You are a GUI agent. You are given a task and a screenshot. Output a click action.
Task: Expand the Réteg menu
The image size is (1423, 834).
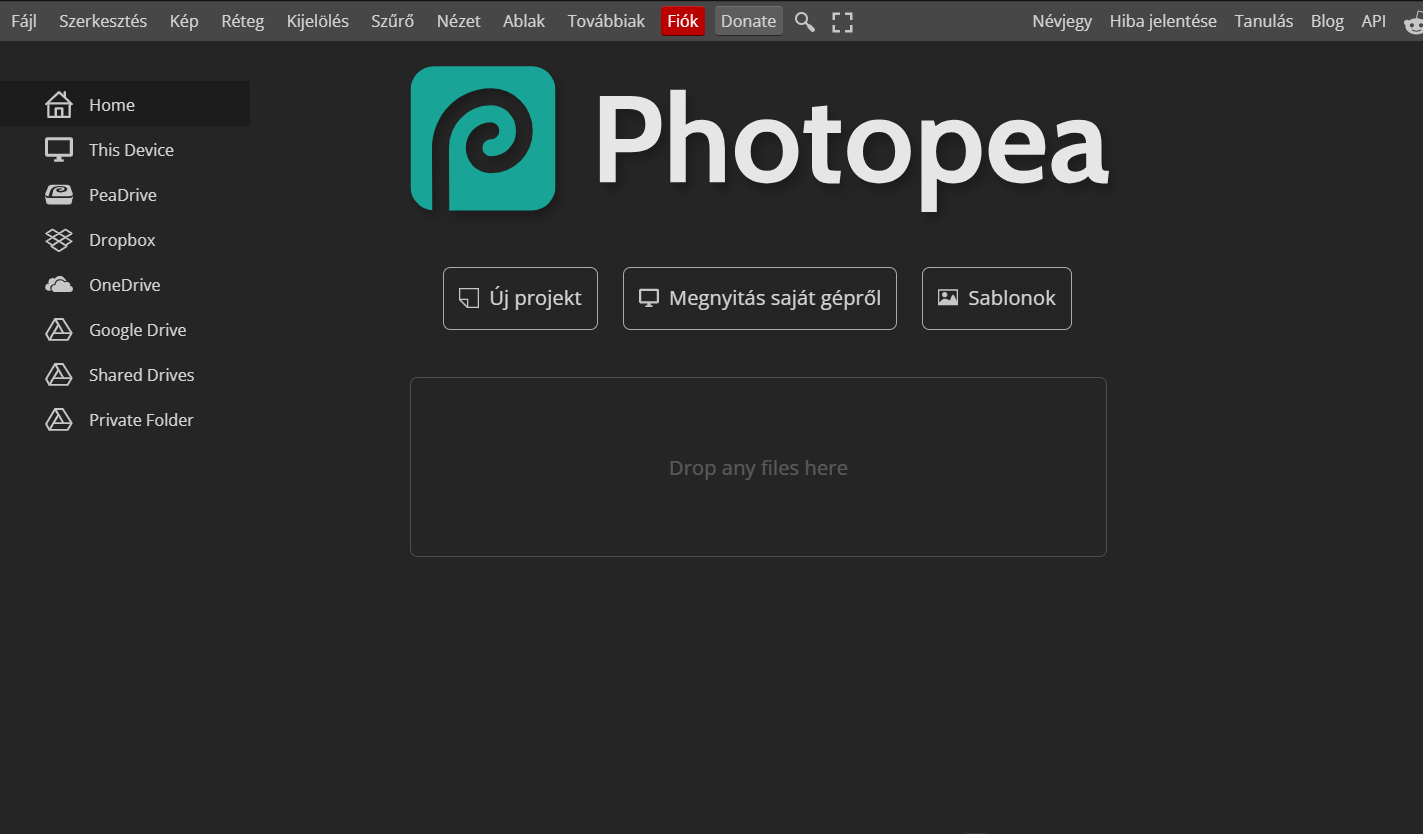pyautogui.click(x=242, y=21)
